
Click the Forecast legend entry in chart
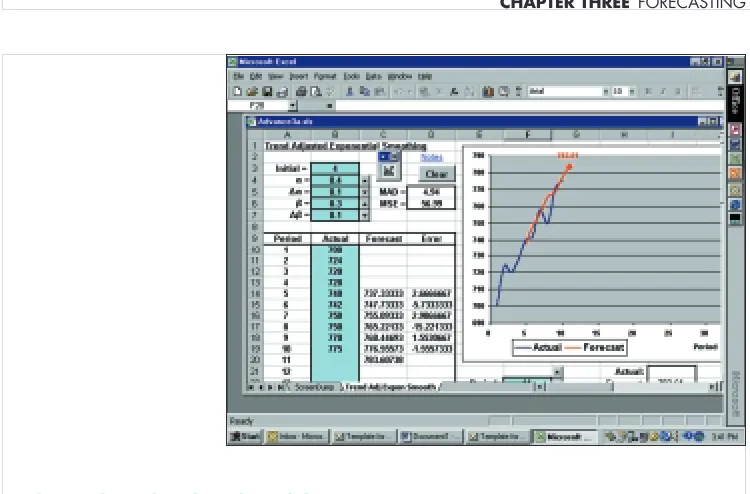pos(595,348)
